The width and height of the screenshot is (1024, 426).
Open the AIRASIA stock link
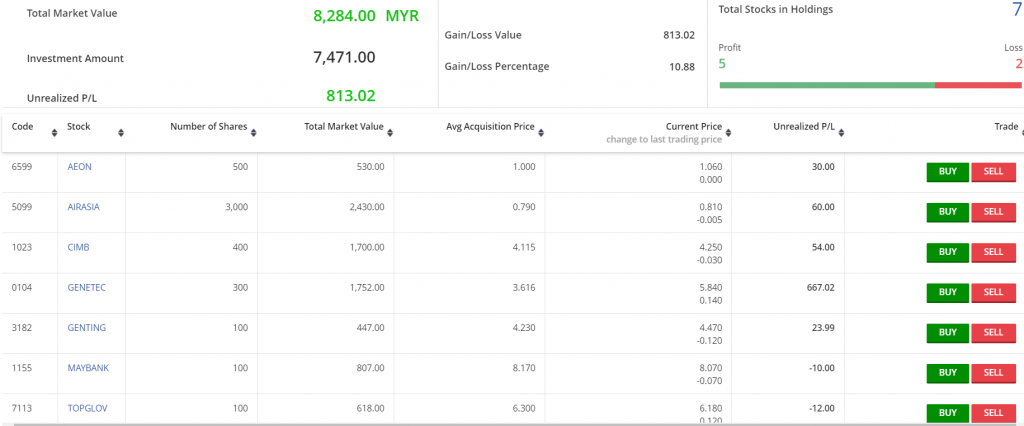84,207
